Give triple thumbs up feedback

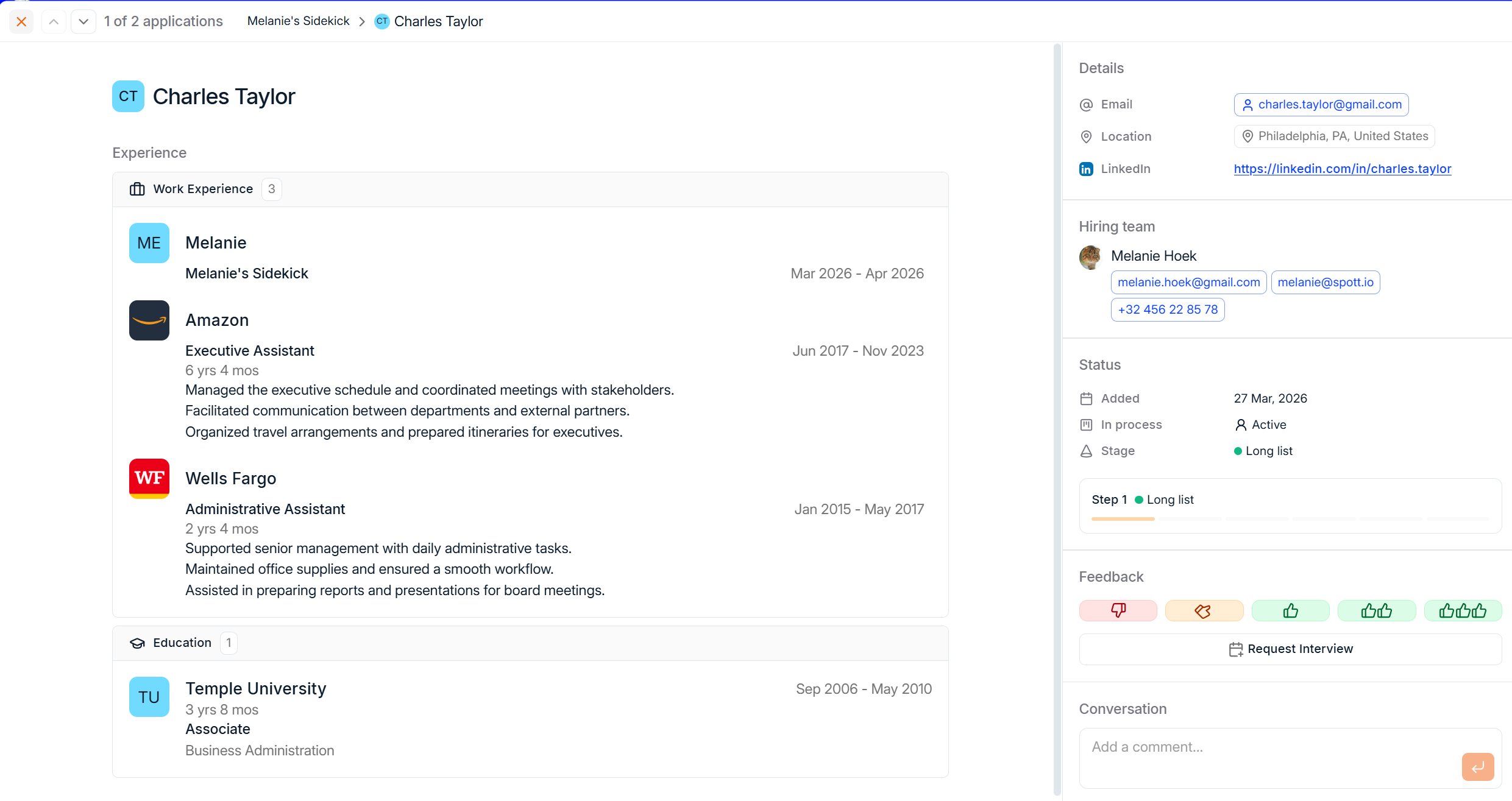[x=1463, y=610]
